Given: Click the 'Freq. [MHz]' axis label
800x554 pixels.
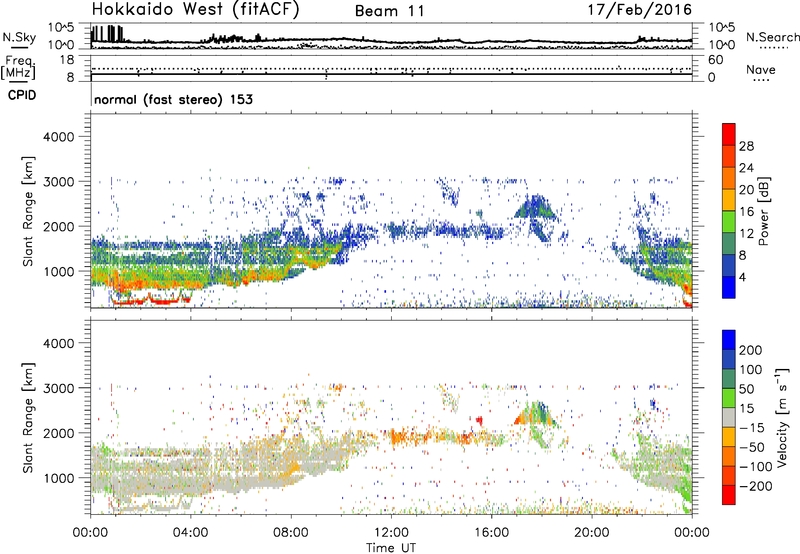Looking at the screenshot, I should point(18,68).
